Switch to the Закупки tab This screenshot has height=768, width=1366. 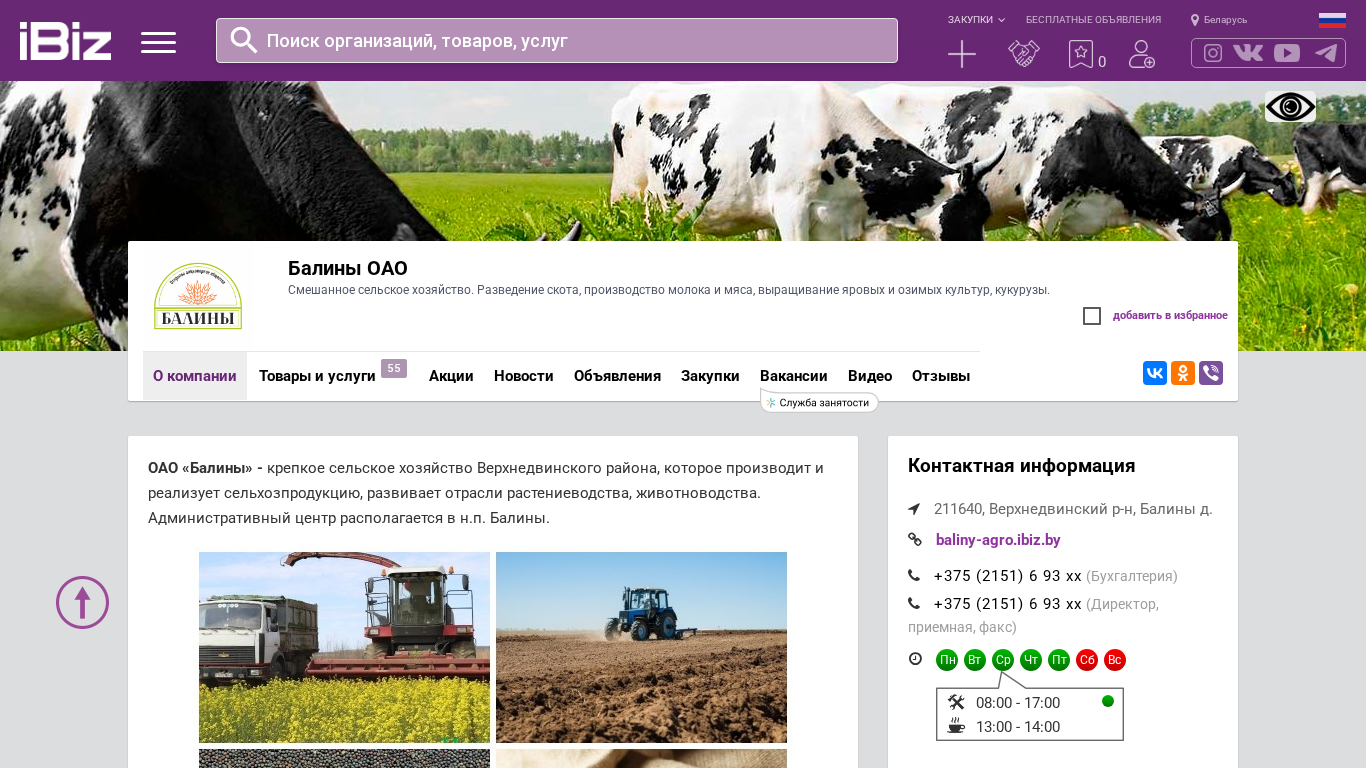(710, 376)
